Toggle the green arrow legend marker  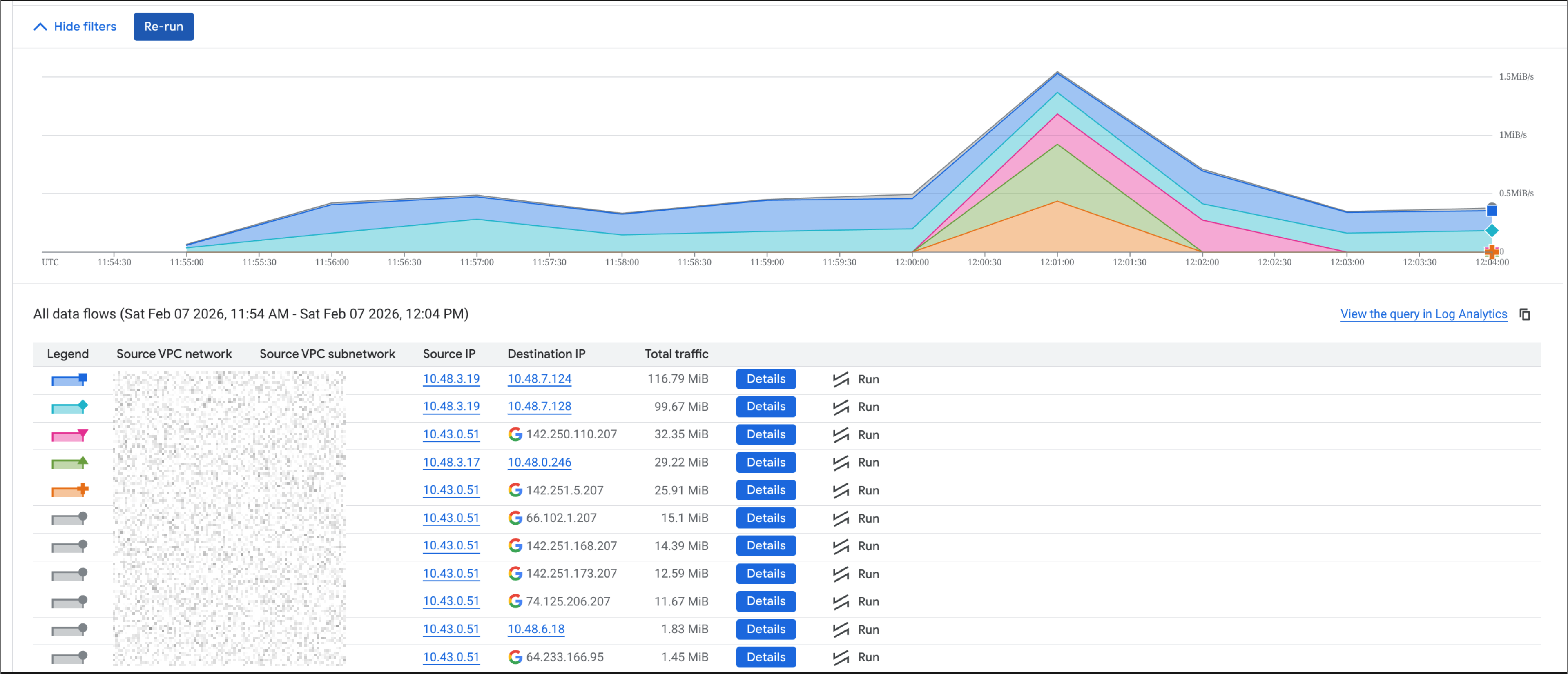click(x=69, y=462)
